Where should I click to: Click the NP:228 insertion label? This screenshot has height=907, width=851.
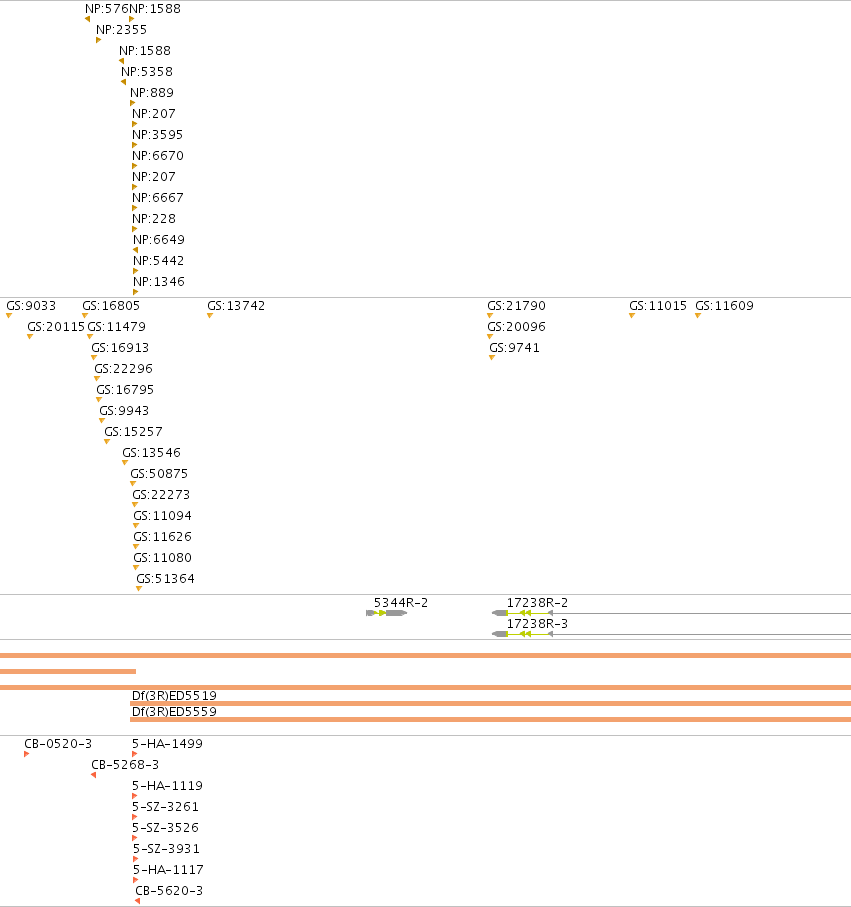[154, 219]
